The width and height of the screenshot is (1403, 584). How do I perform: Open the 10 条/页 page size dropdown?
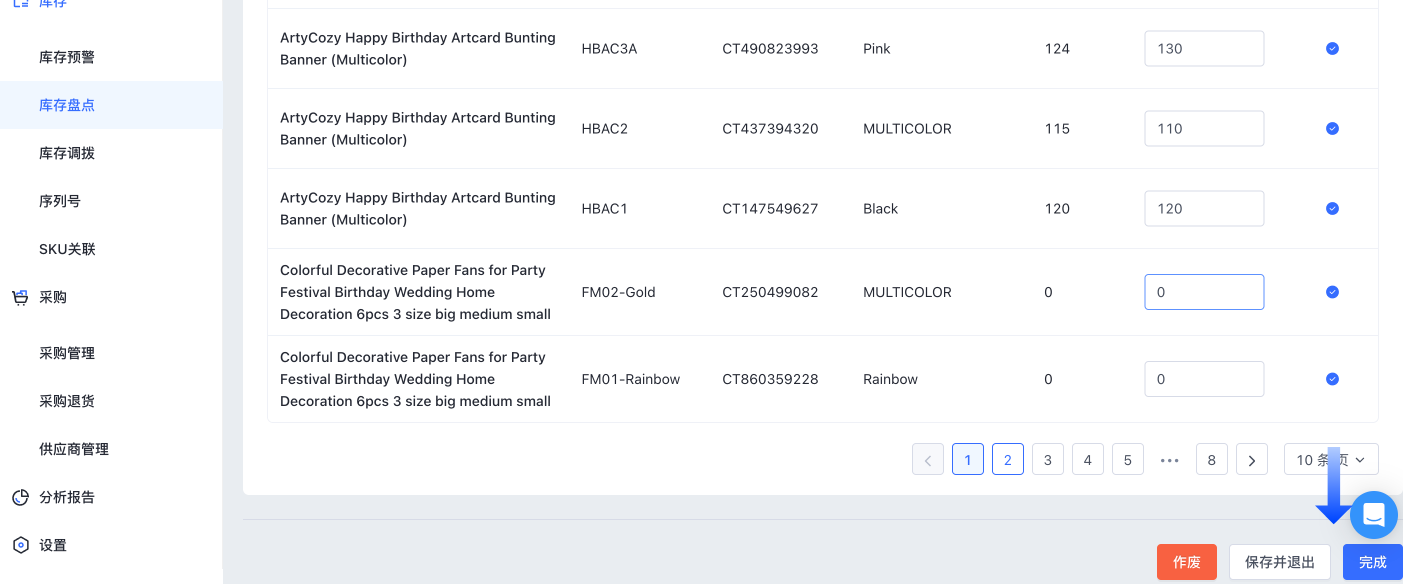coord(1331,460)
